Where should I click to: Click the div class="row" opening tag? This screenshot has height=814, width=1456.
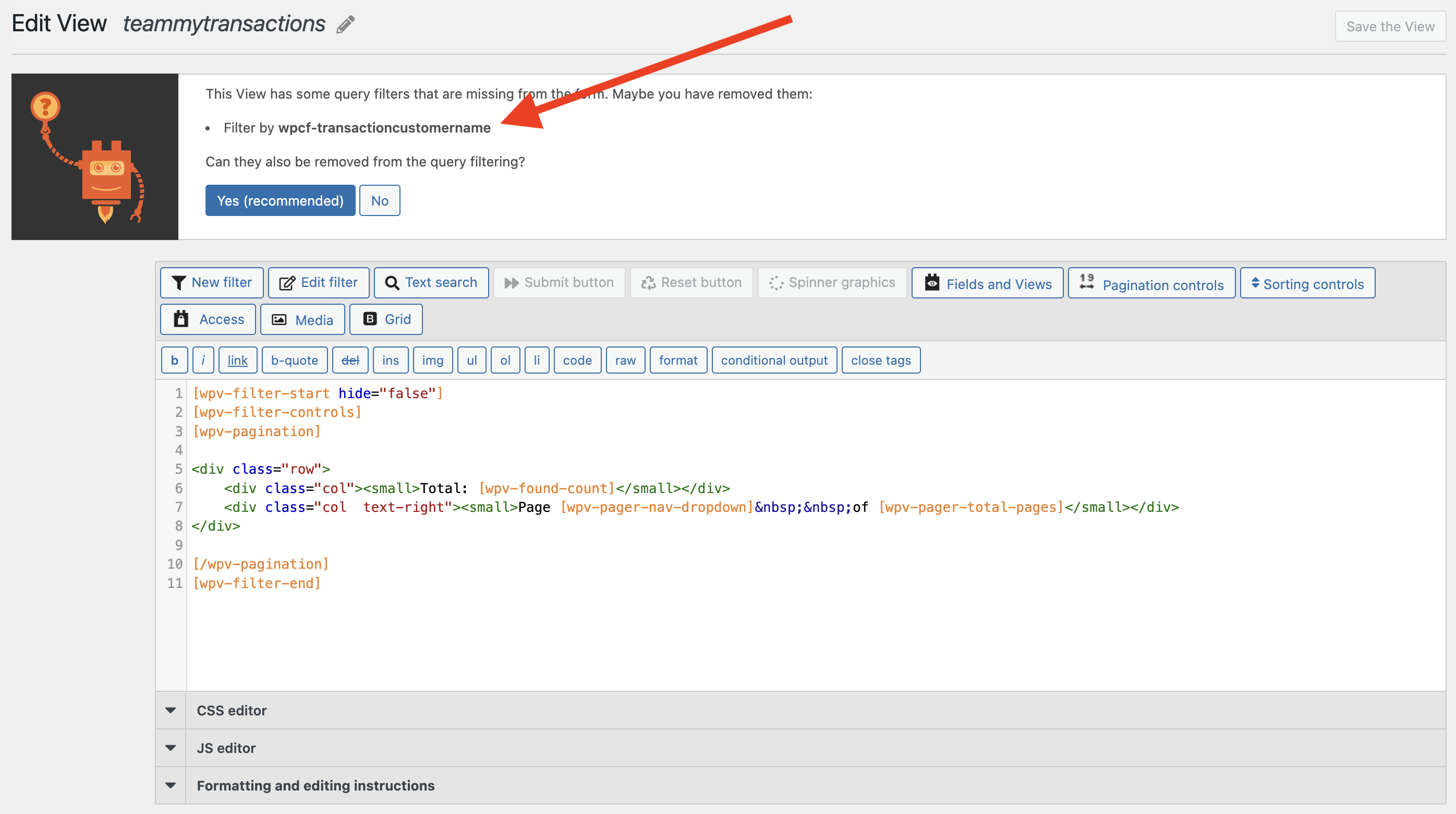tap(261, 469)
